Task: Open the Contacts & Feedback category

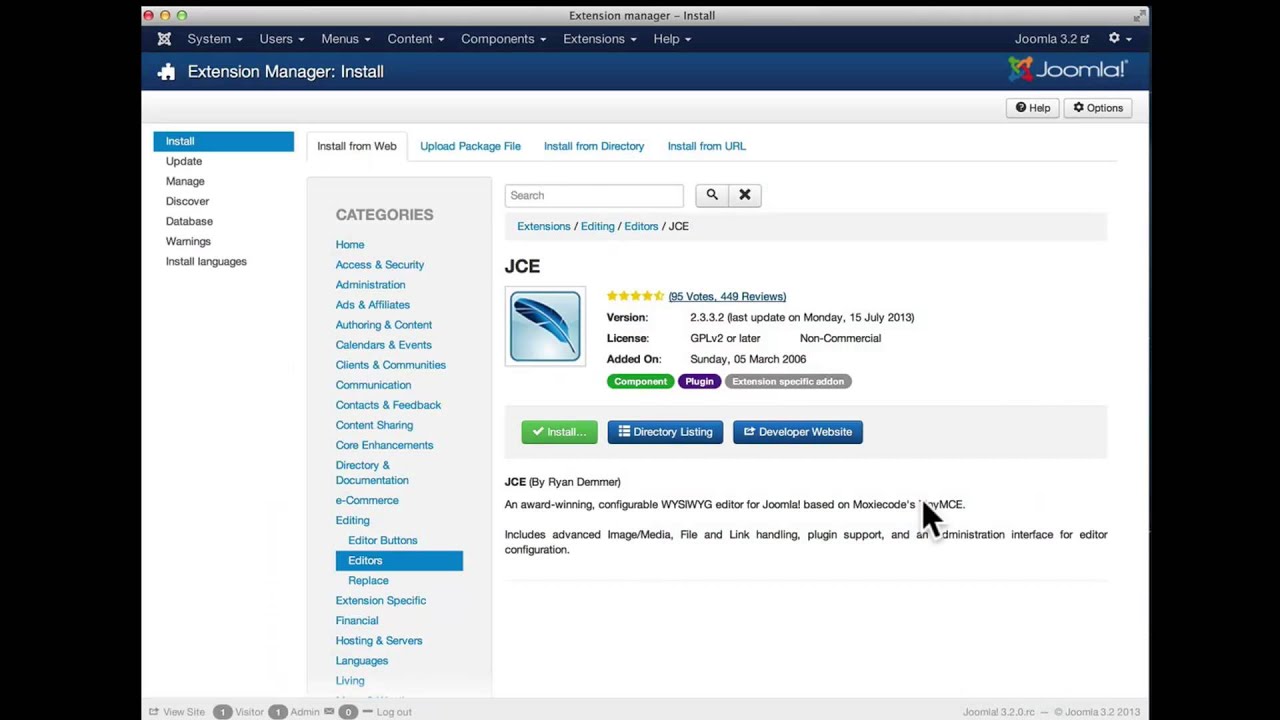Action: pyautogui.click(x=388, y=404)
